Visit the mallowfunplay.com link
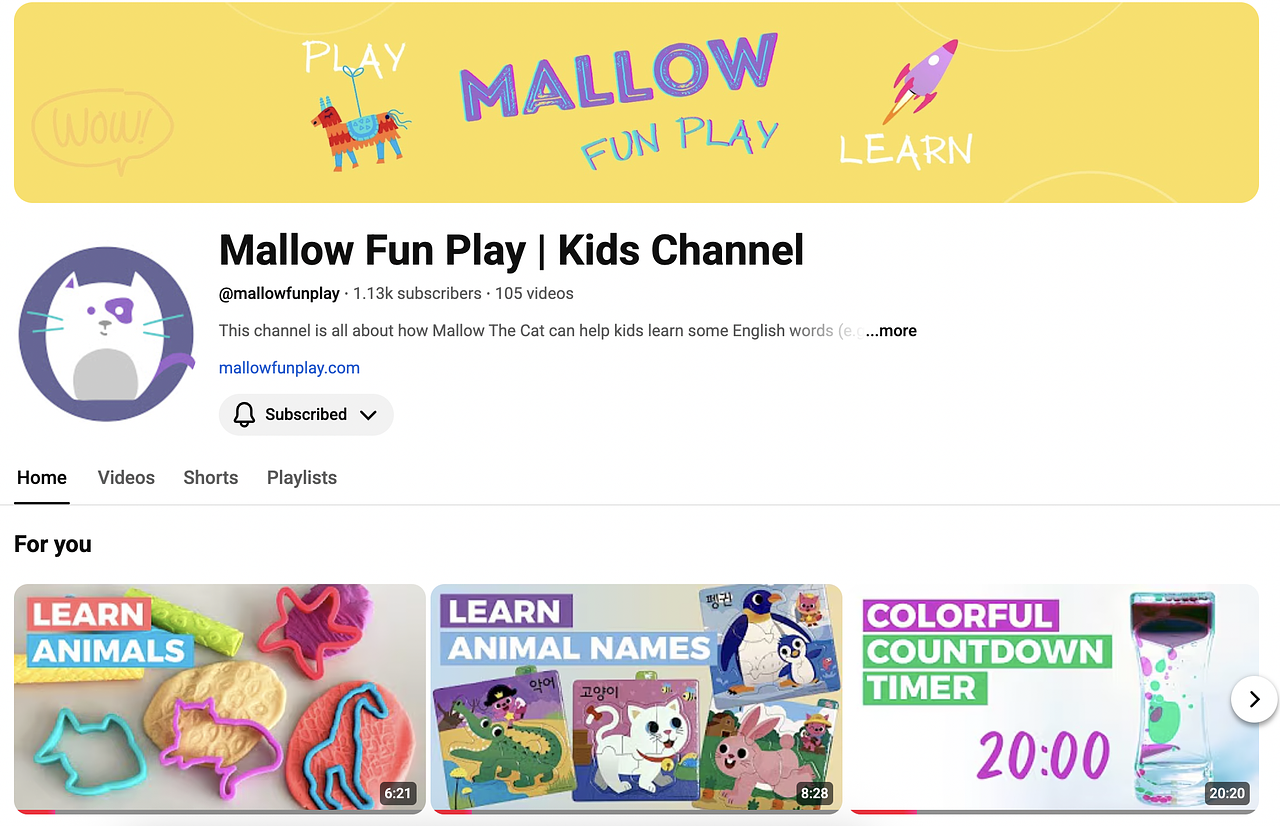Image resolution: width=1280 pixels, height=826 pixels. tap(289, 368)
